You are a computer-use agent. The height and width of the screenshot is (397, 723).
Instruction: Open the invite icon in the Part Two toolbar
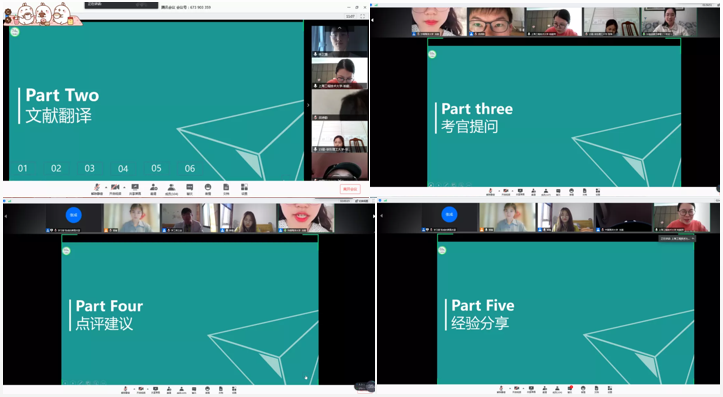click(154, 187)
